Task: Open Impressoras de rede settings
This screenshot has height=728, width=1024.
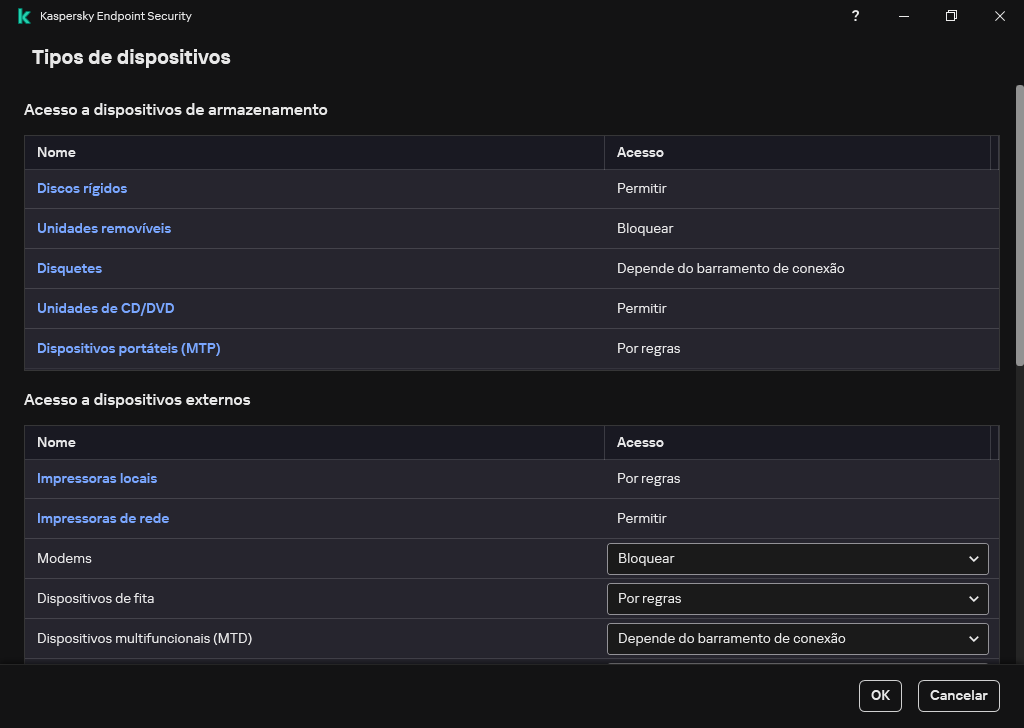Action: pyautogui.click(x=103, y=518)
